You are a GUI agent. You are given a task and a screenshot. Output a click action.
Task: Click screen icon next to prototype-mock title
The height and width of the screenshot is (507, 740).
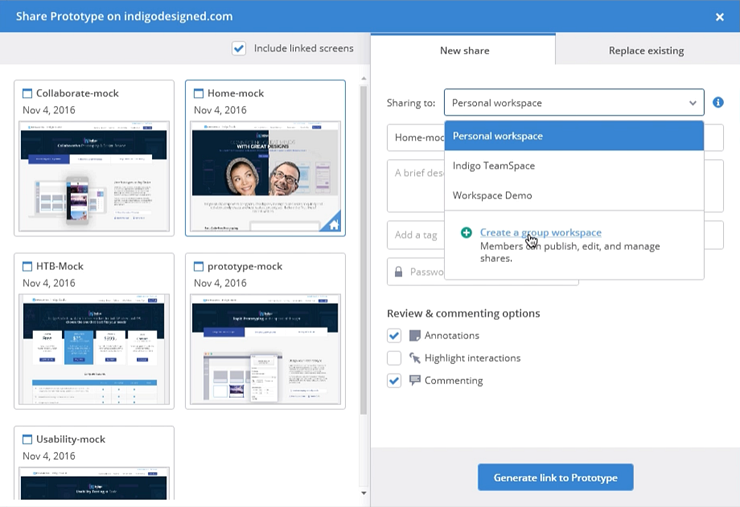(199, 266)
